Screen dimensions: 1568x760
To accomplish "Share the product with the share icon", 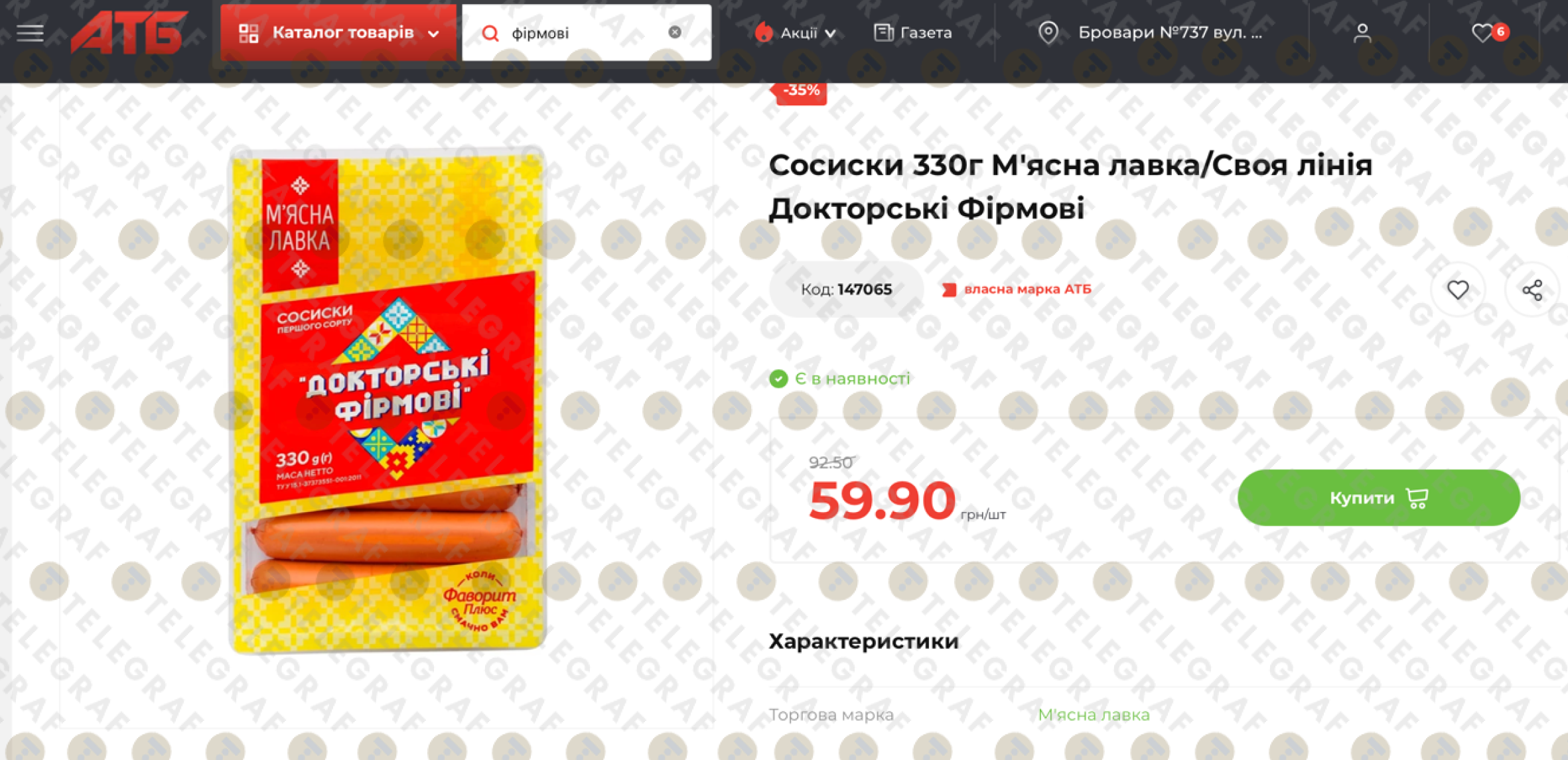I will click(1532, 290).
